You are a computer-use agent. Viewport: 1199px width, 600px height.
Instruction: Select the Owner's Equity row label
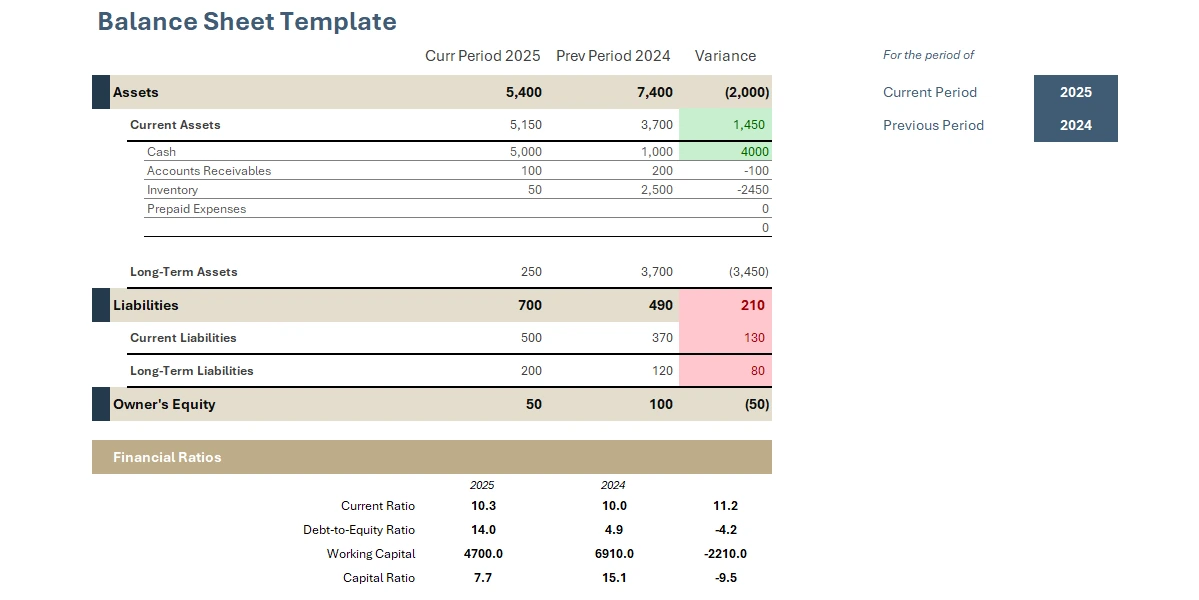tap(164, 404)
